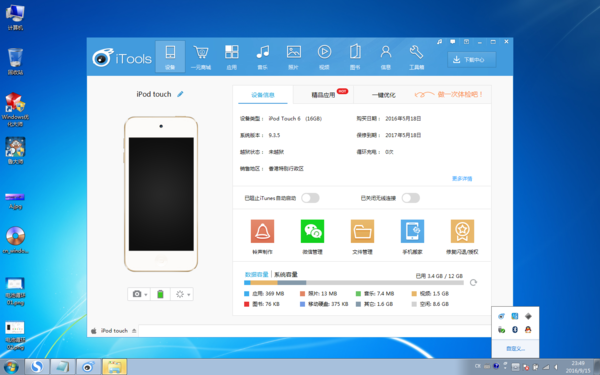Open the 音乐 music note section
Screen dimensions: 600x375
[x=262, y=57]
